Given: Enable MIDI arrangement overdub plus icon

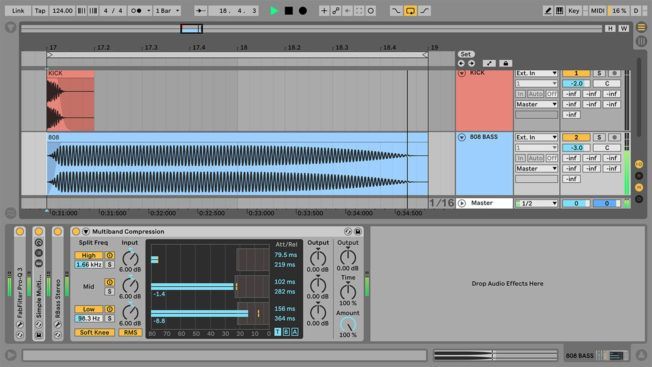Looking at the screenshot, I should tap(324, 11).
